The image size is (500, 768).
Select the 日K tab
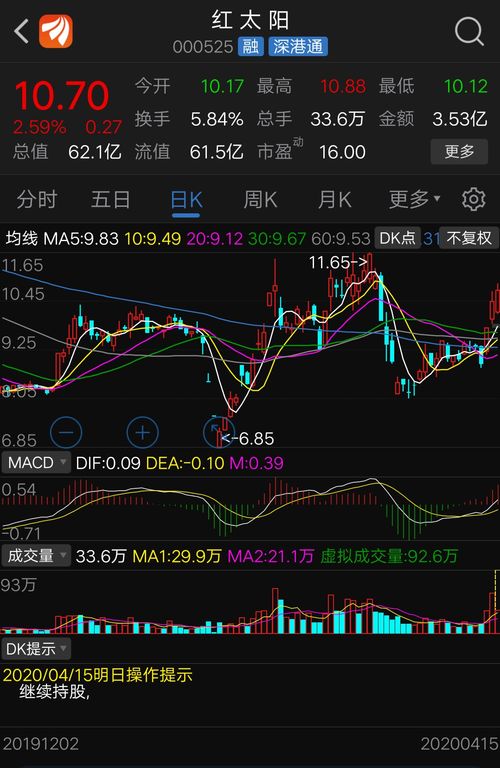tap(186, 200)
